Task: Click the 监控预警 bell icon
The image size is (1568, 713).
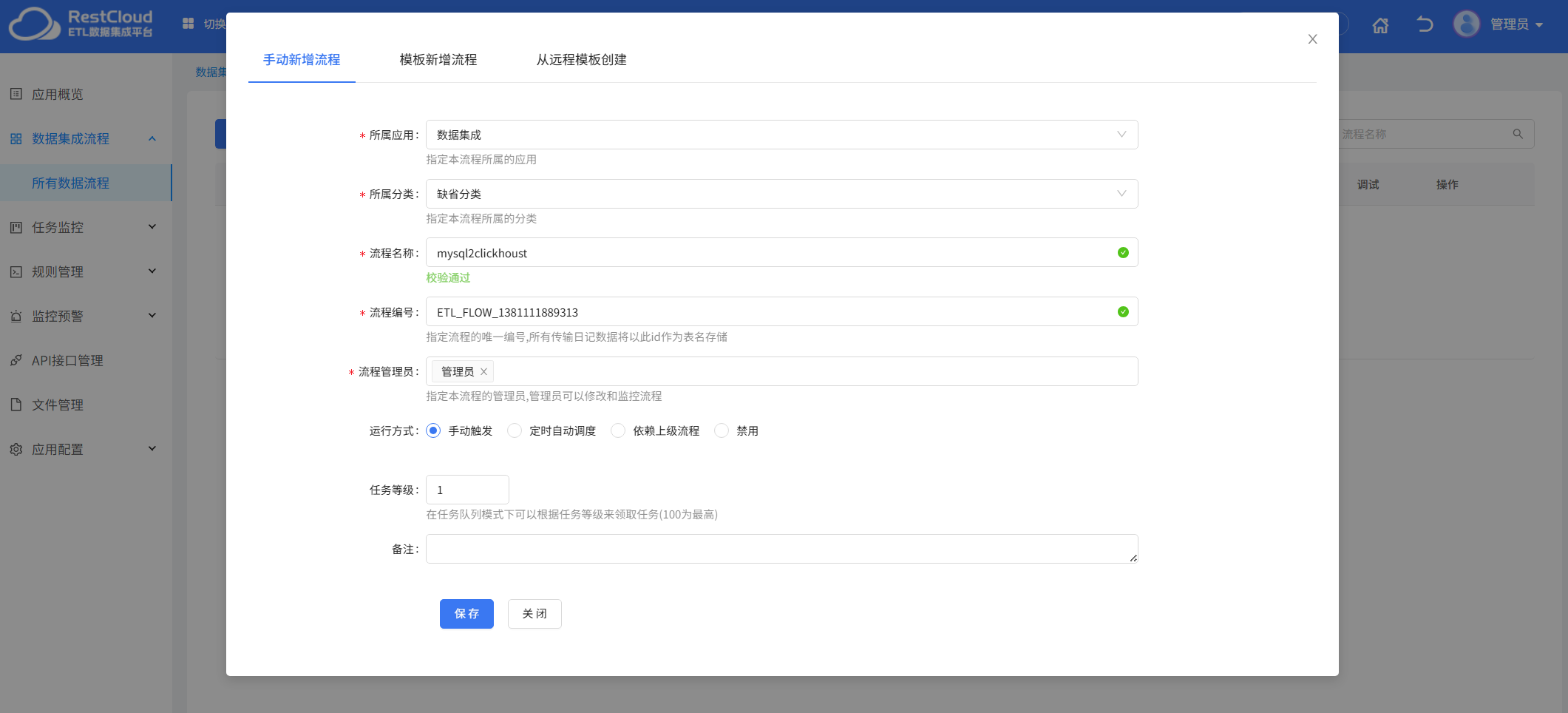Action: point(16,316)
